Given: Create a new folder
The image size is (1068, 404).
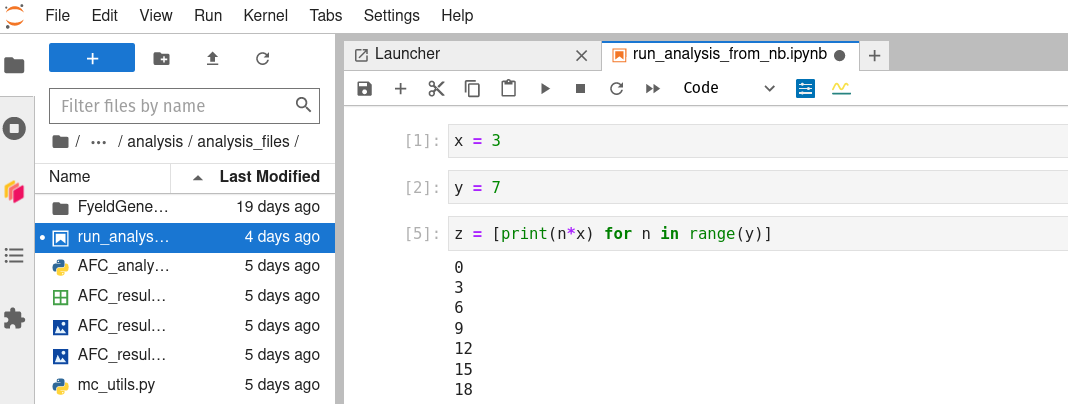Looking at the screenshot, I should [x=161, y=59].
